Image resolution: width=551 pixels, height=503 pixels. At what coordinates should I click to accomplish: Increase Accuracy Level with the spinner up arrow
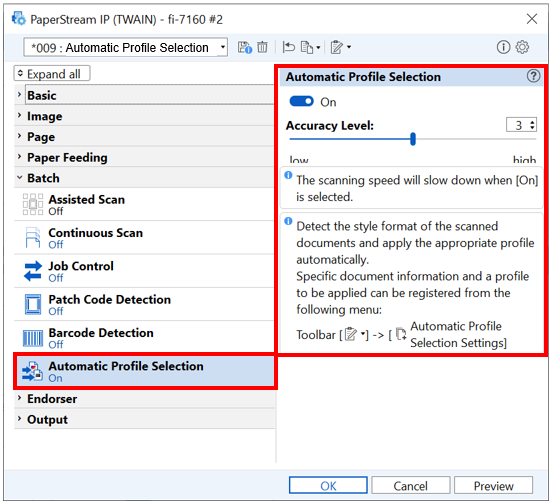[532, 122]
